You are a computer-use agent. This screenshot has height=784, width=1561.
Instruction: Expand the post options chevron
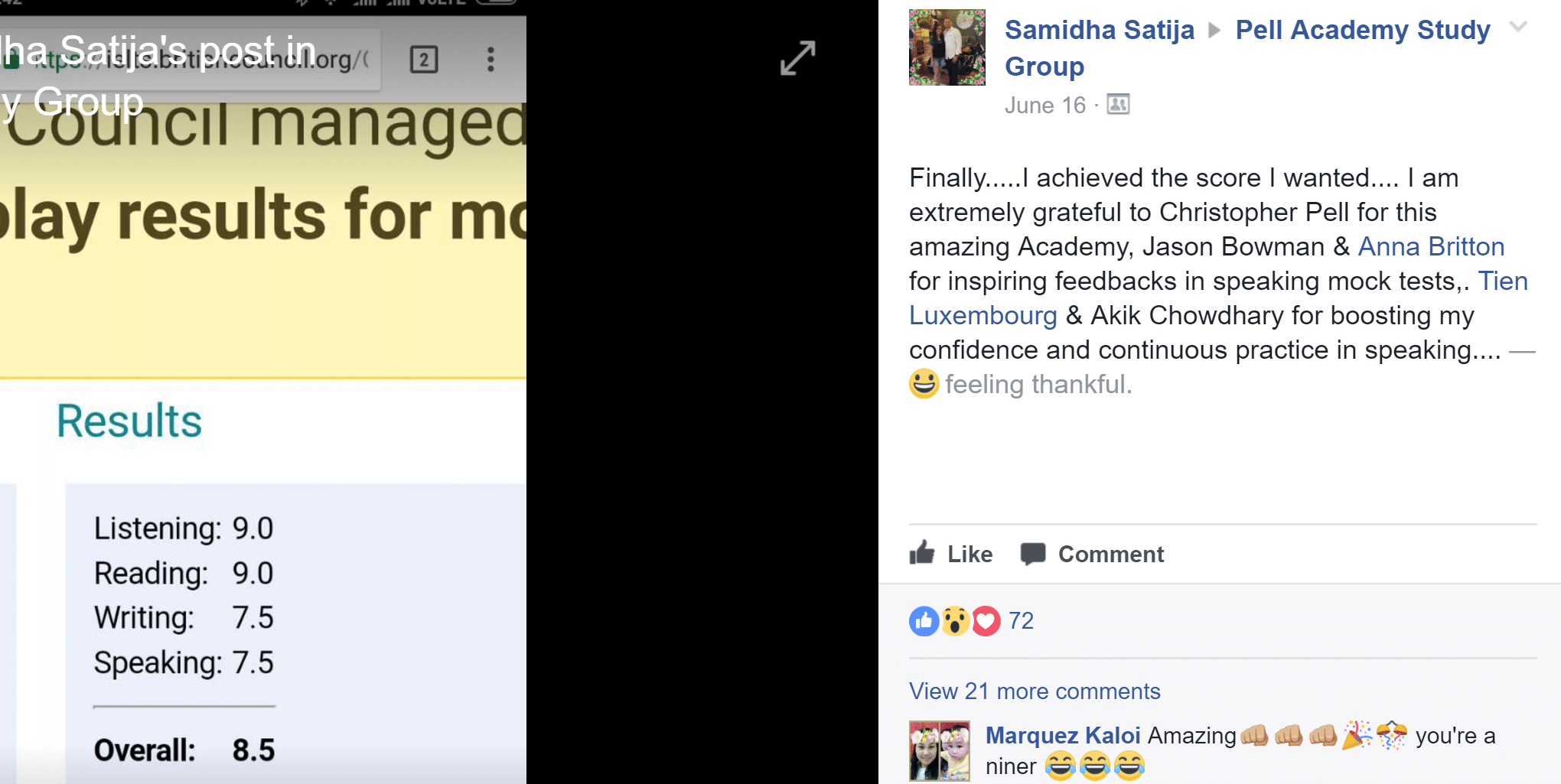point(1518,28)
